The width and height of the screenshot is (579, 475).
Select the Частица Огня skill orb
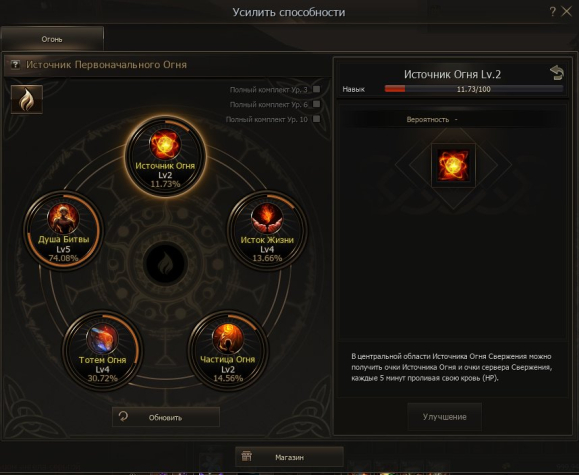point(228,351)
